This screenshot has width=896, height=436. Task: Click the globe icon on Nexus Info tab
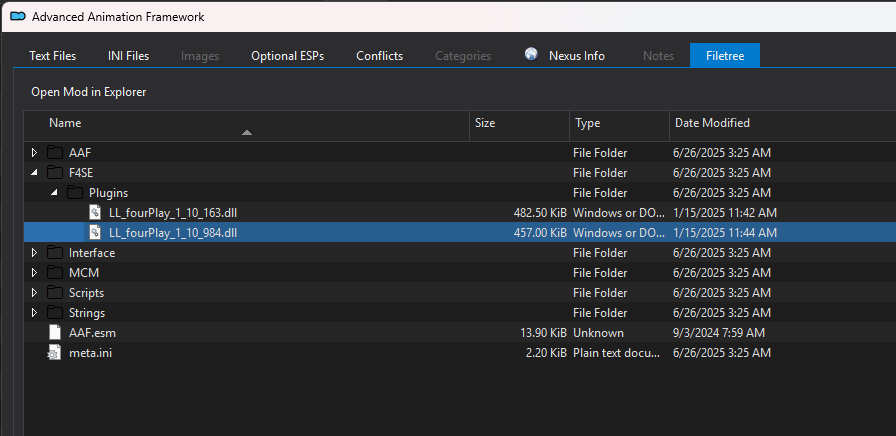click(x=531, y=54)
